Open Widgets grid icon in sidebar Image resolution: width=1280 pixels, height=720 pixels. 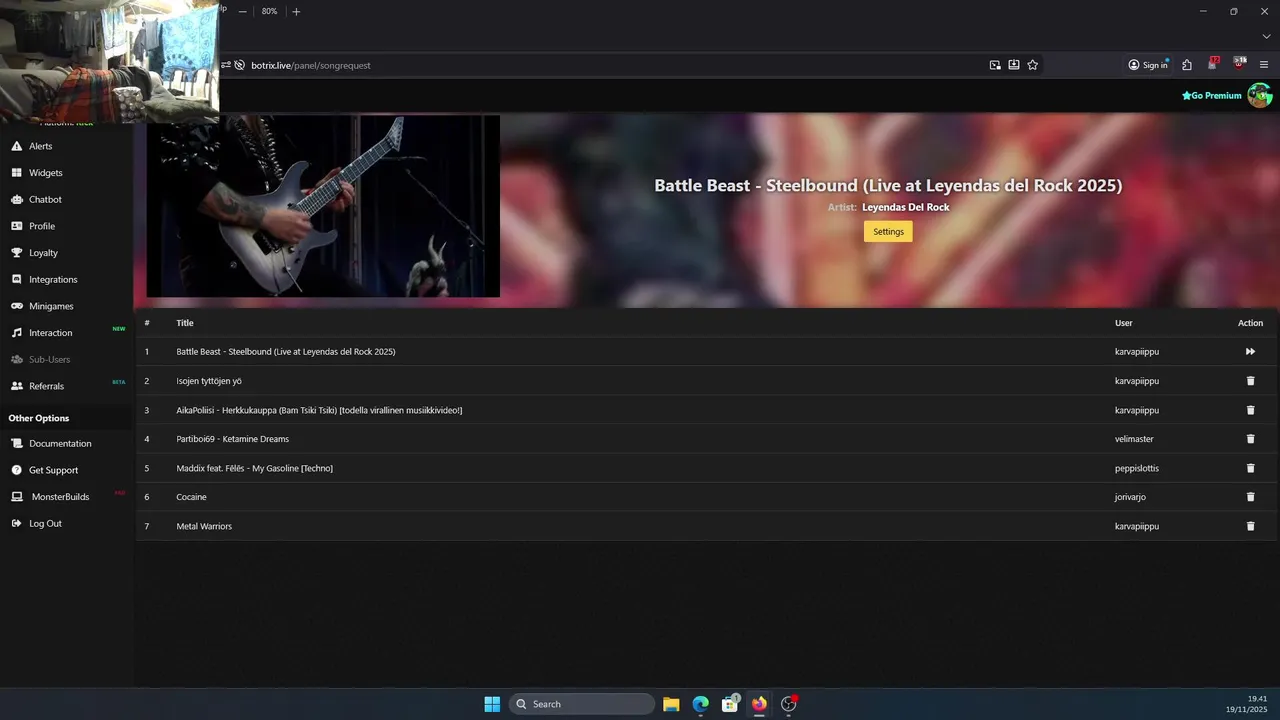point(16,173)
